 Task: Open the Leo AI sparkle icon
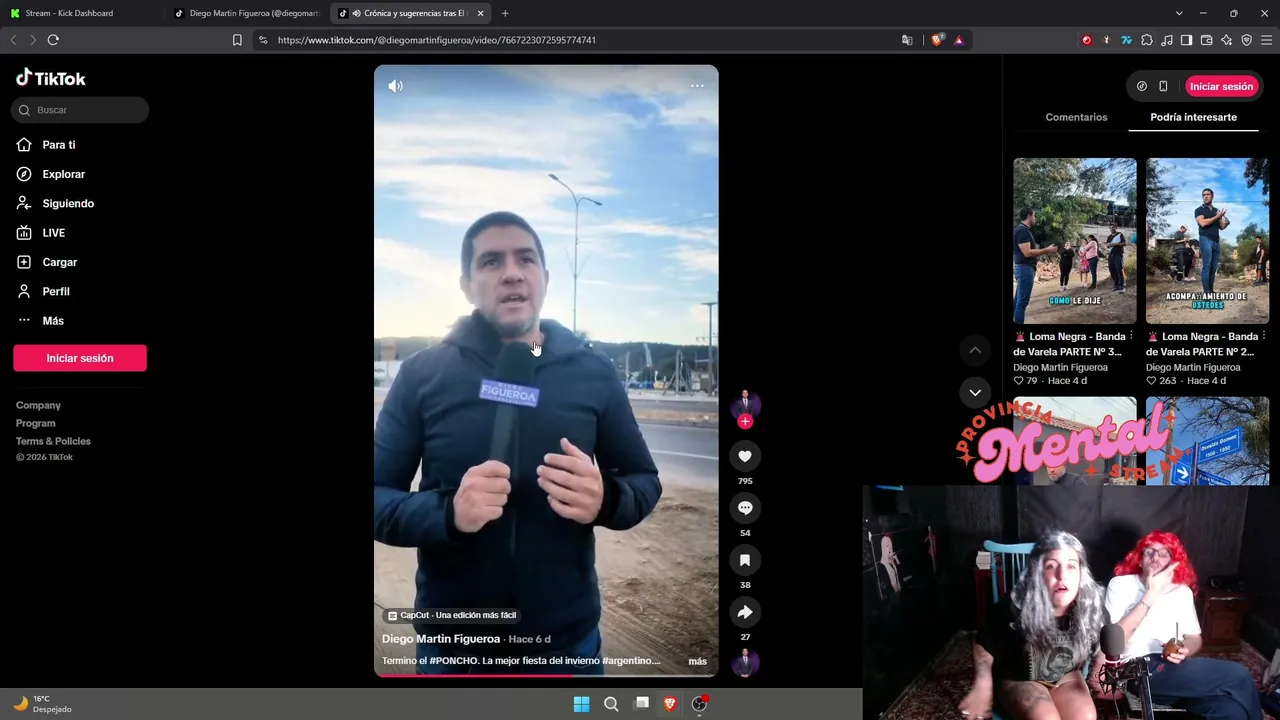(1226, 40)
